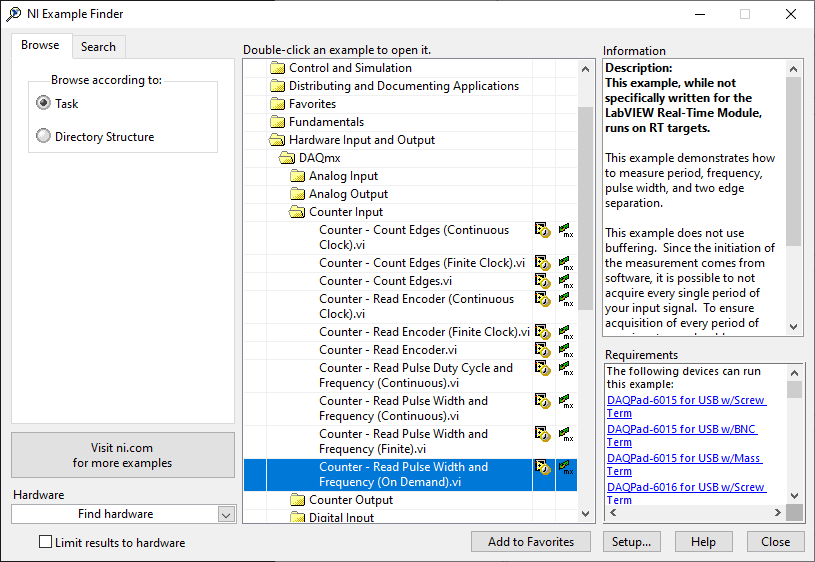Click DAQmx icon beside Counter - Count Edges (Finite Clock).vi
This screenshot has width=815, height=562.
click(566, 263)
